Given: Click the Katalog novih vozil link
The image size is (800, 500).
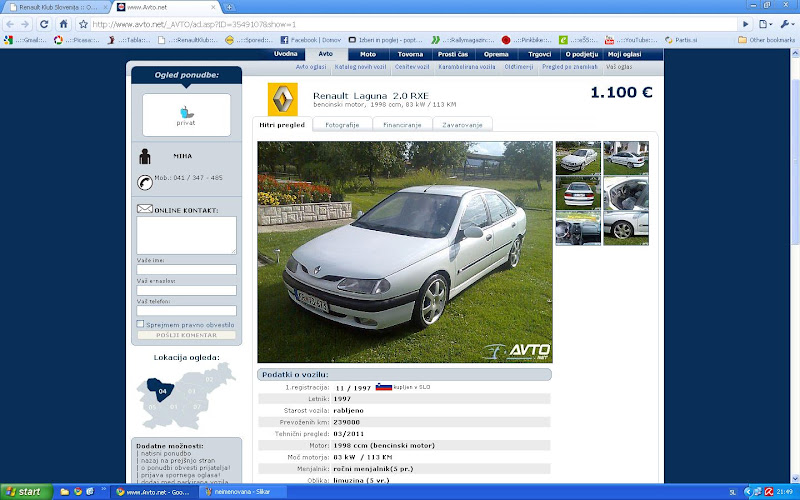Looking at the screenshot, I should coord(360,67).
